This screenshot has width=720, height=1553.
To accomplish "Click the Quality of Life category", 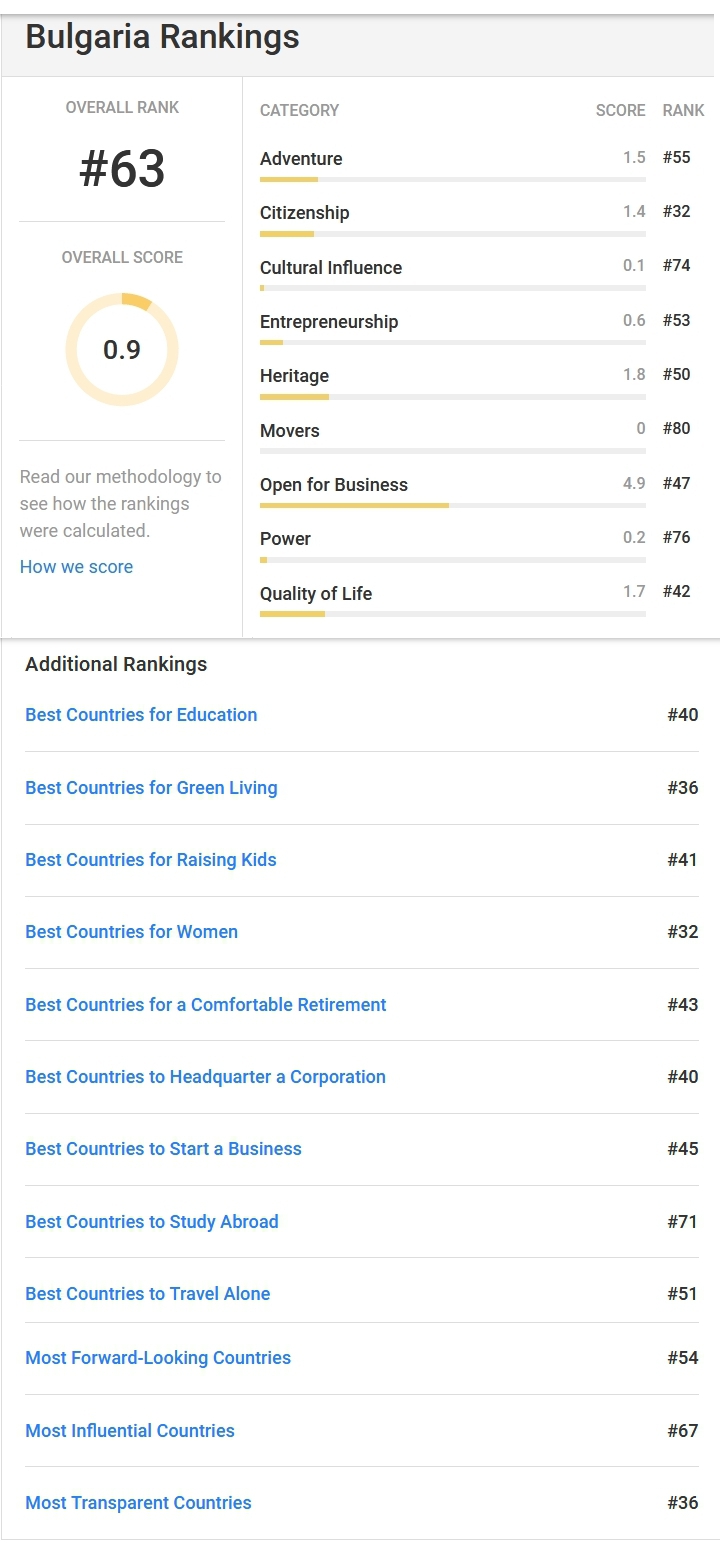I will click(316, 594).
